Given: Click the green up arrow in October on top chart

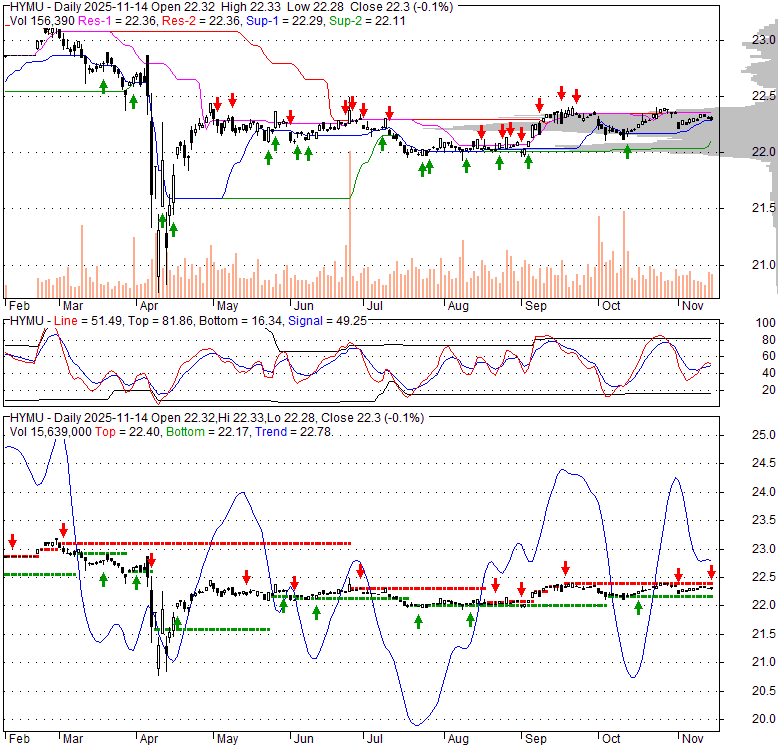Looking at the screenshot, I should [628, 151].
